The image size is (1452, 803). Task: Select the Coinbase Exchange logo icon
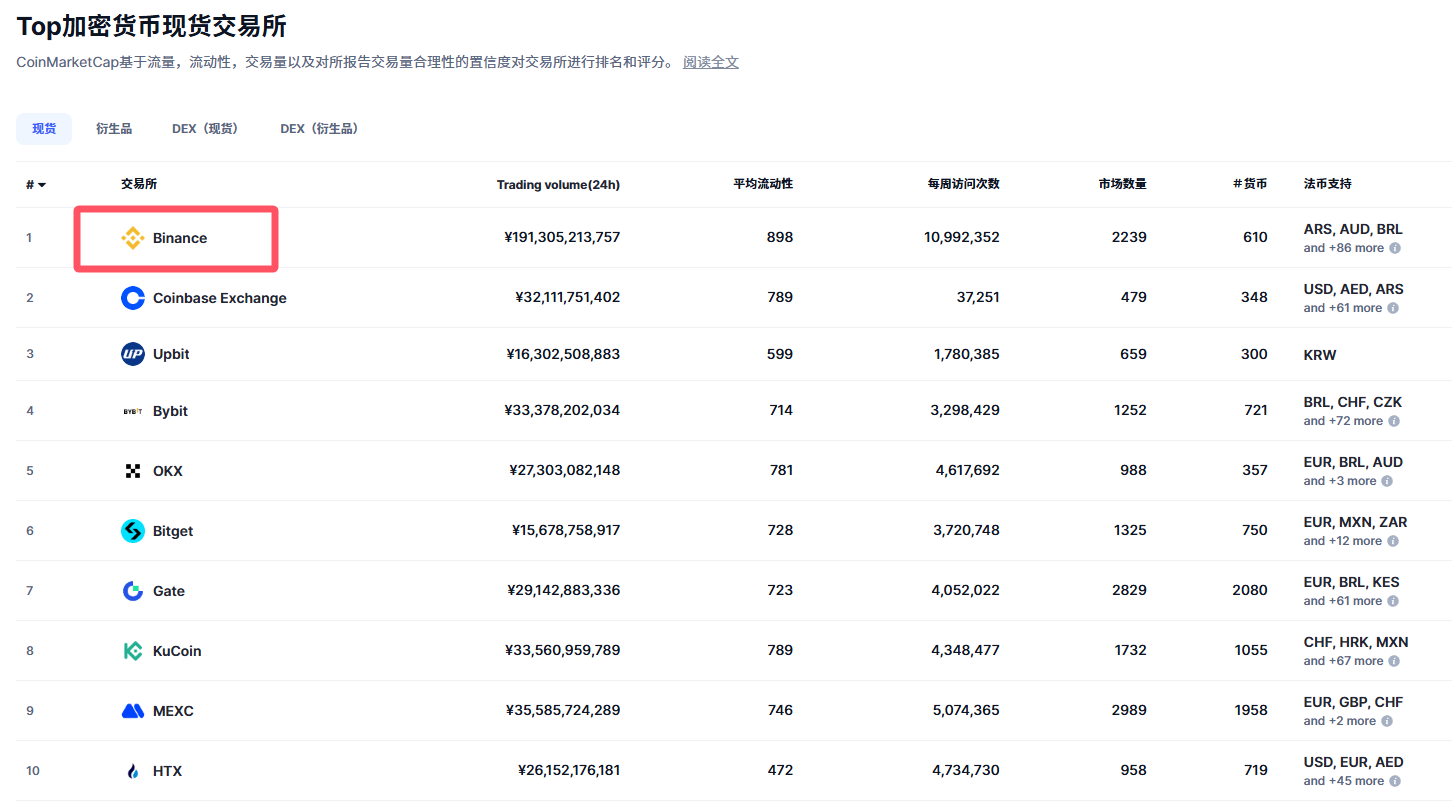point(132,297)
